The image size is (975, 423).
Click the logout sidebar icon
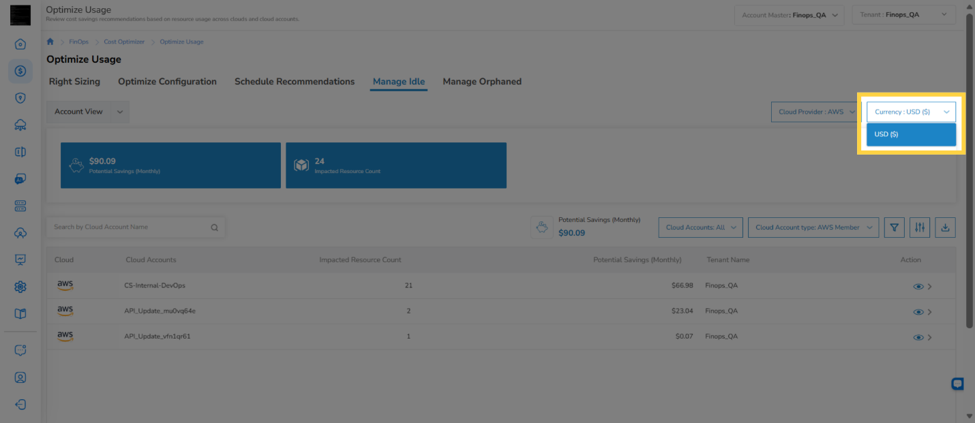point(20,404)
